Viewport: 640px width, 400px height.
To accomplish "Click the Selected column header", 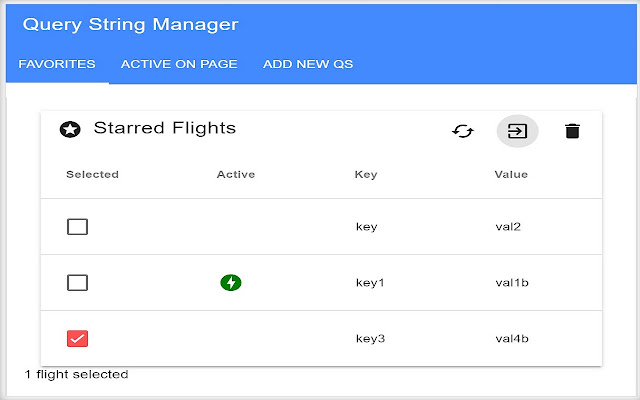I will 92,175.
